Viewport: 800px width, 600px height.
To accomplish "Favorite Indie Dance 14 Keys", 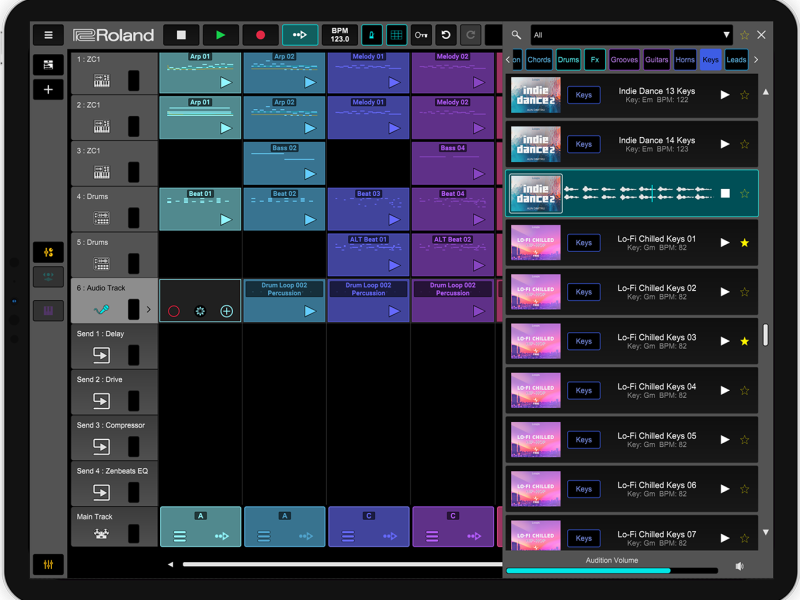I will [744, 144].
